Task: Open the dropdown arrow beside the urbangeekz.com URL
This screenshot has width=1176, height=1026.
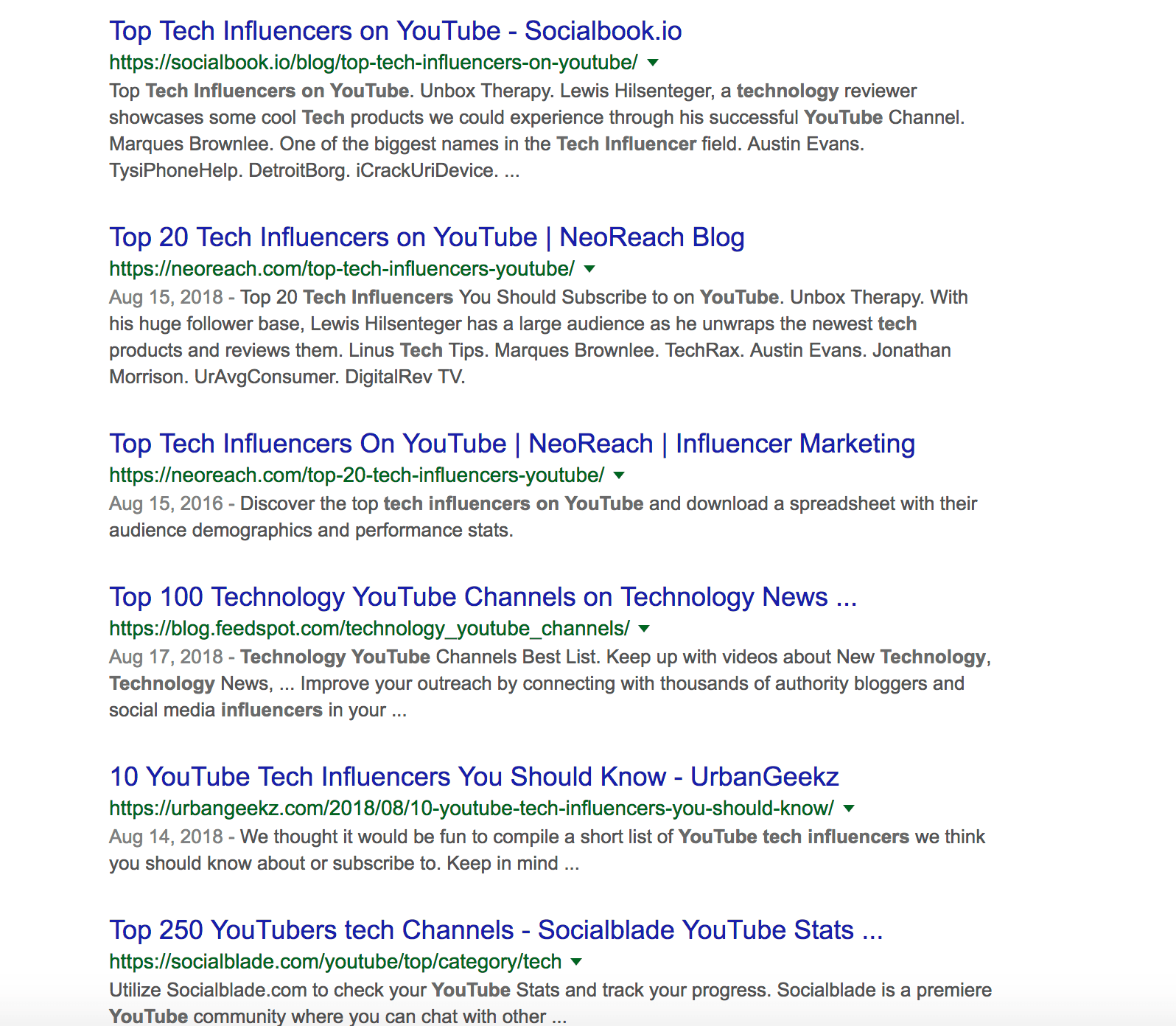Action: tap(849, 809)
